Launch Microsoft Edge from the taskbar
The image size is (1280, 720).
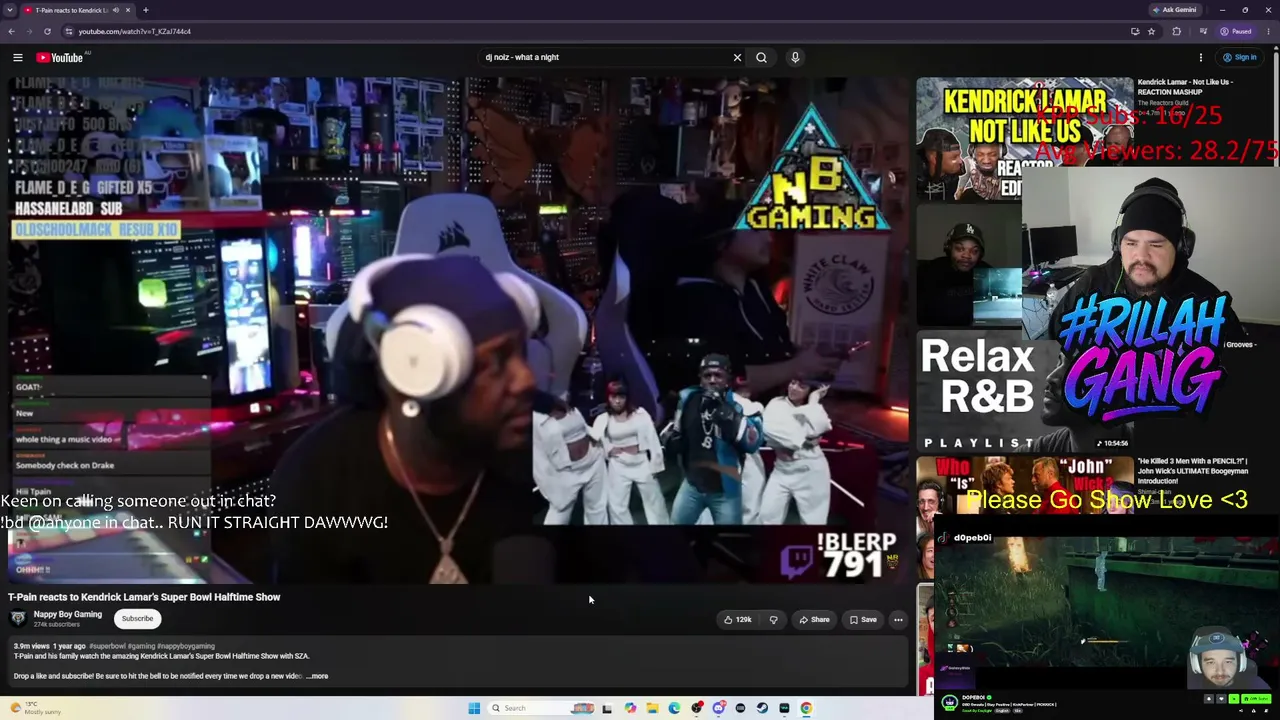[x=674, y=708]
